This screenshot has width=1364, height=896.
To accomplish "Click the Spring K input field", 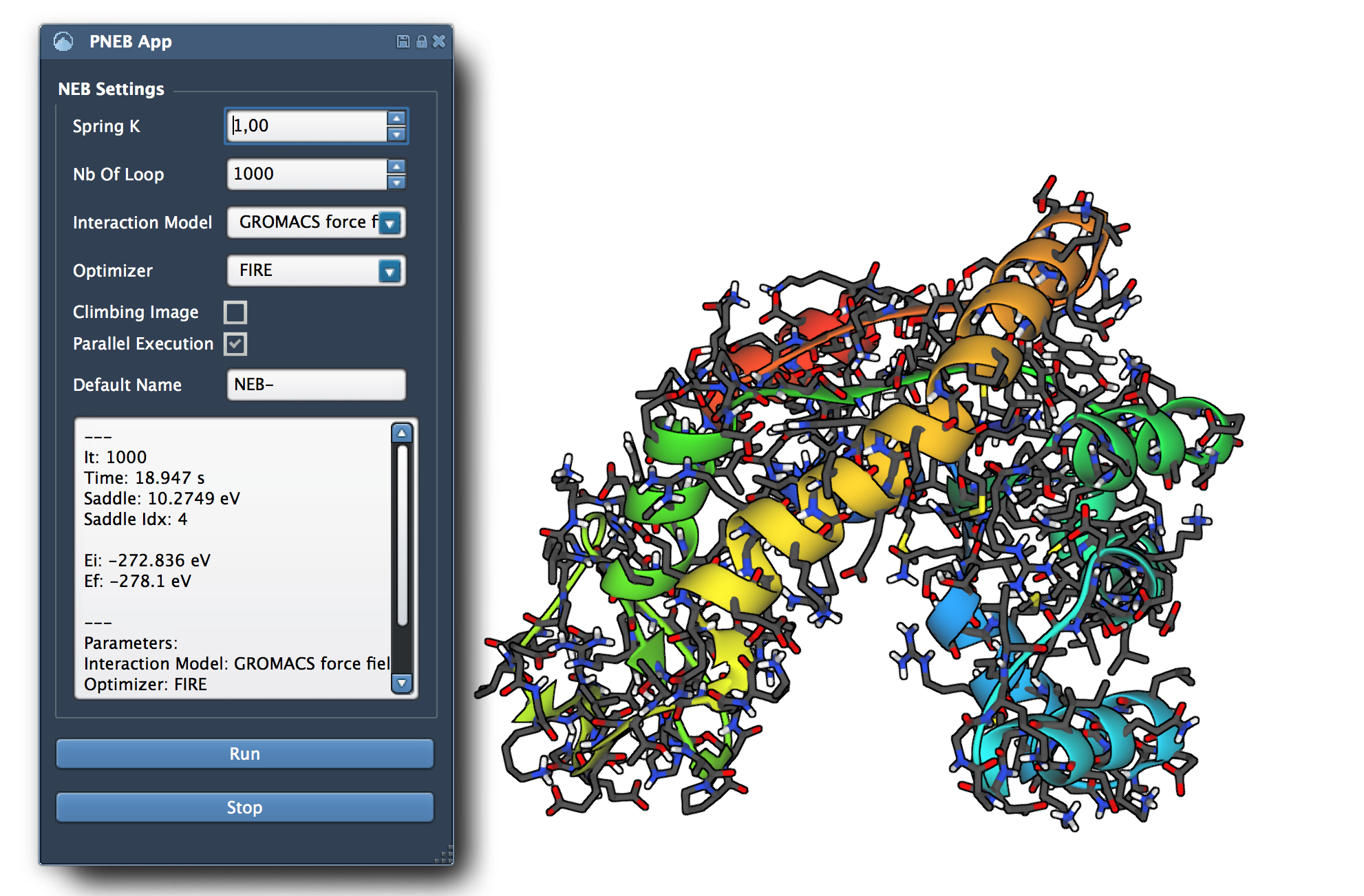I will [x=306, y=126].
